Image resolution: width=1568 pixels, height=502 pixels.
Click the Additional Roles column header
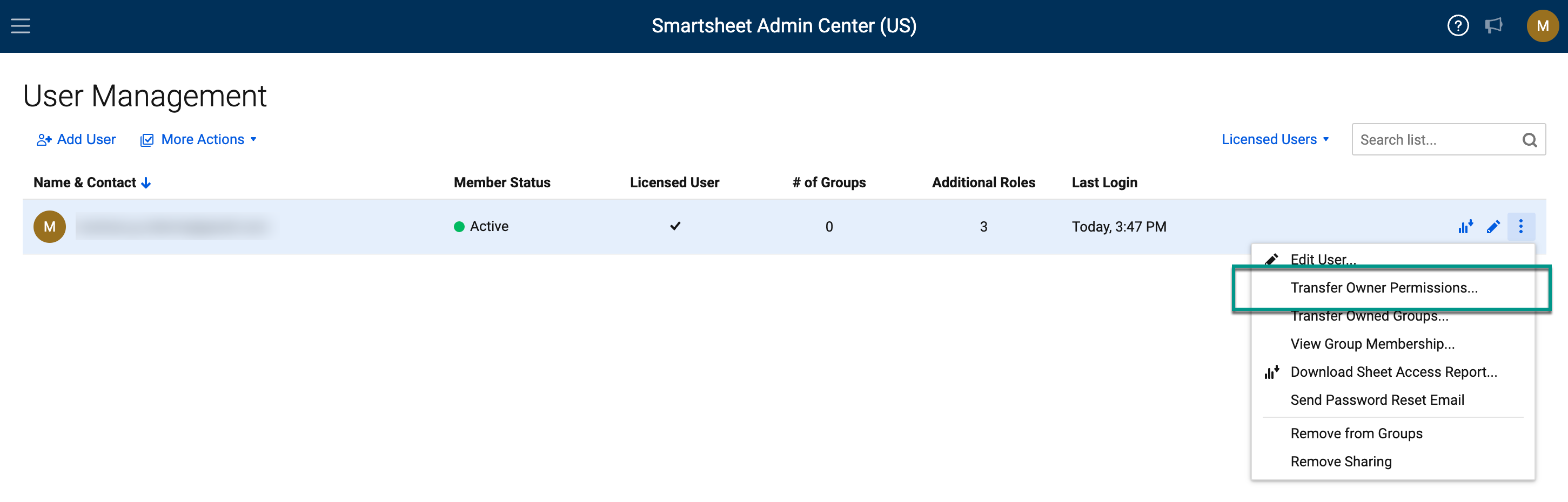[983, 182]
